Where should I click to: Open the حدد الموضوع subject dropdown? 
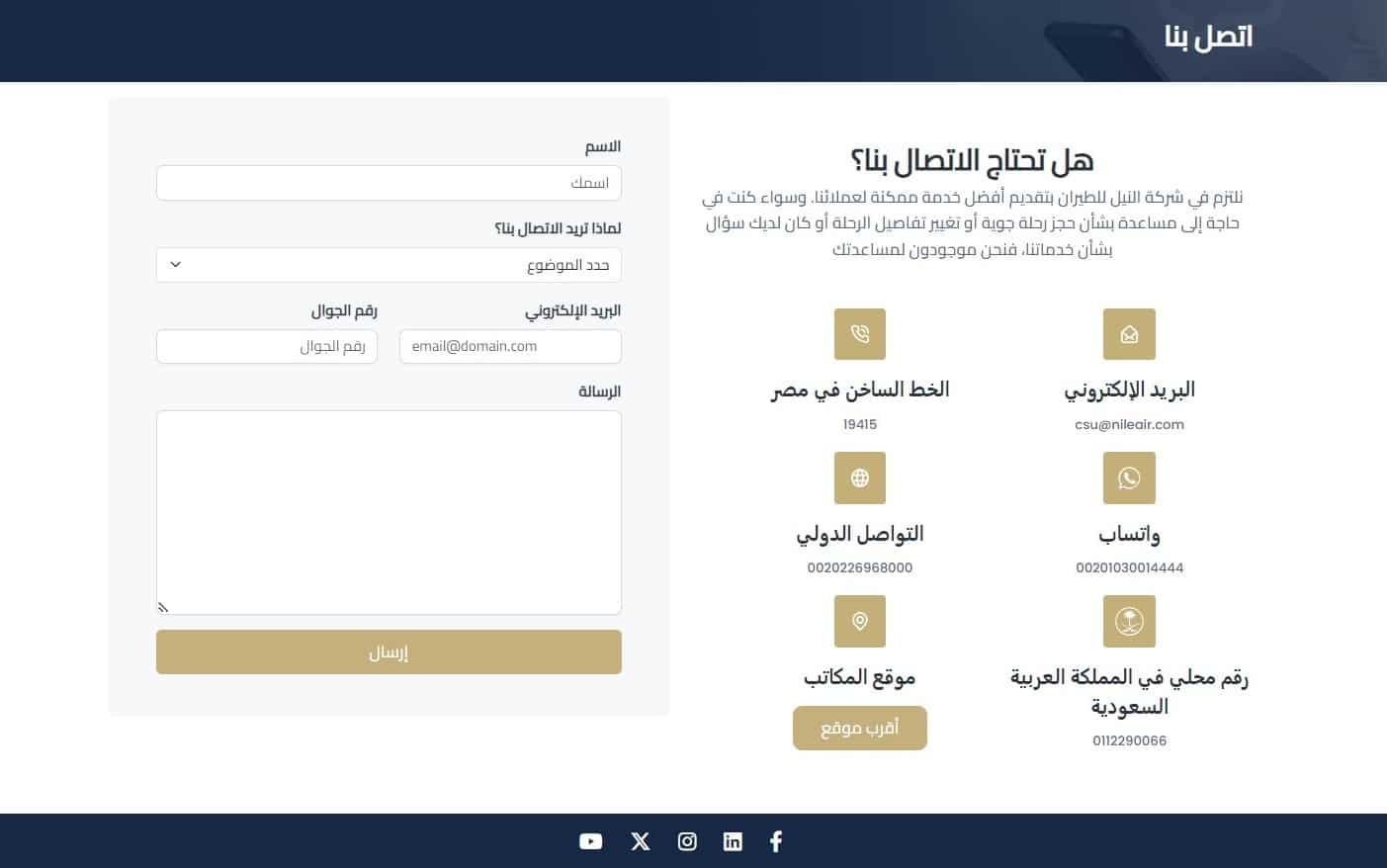(x=389, y=265)
